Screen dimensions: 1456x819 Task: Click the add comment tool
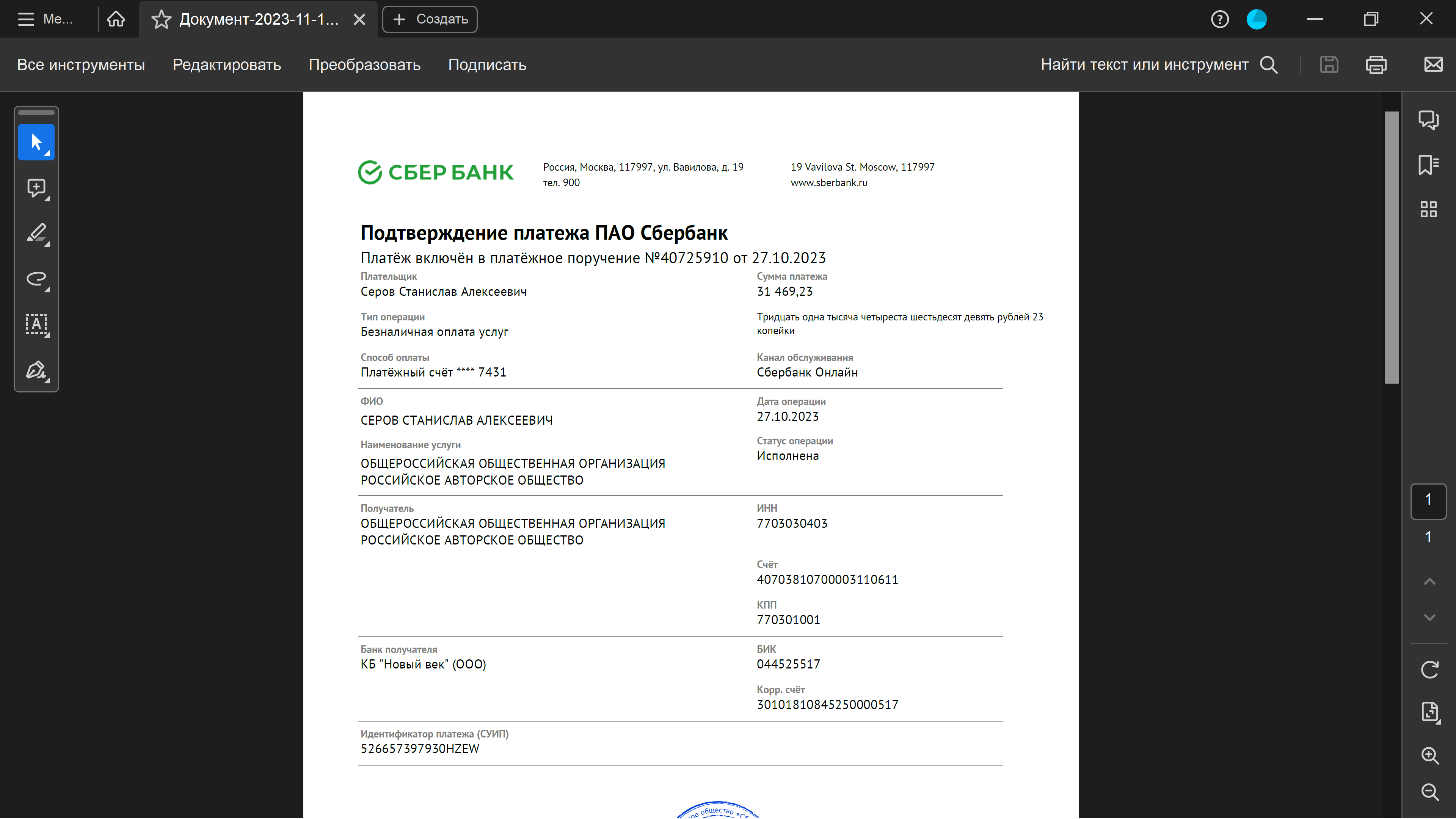coord(36,188)
